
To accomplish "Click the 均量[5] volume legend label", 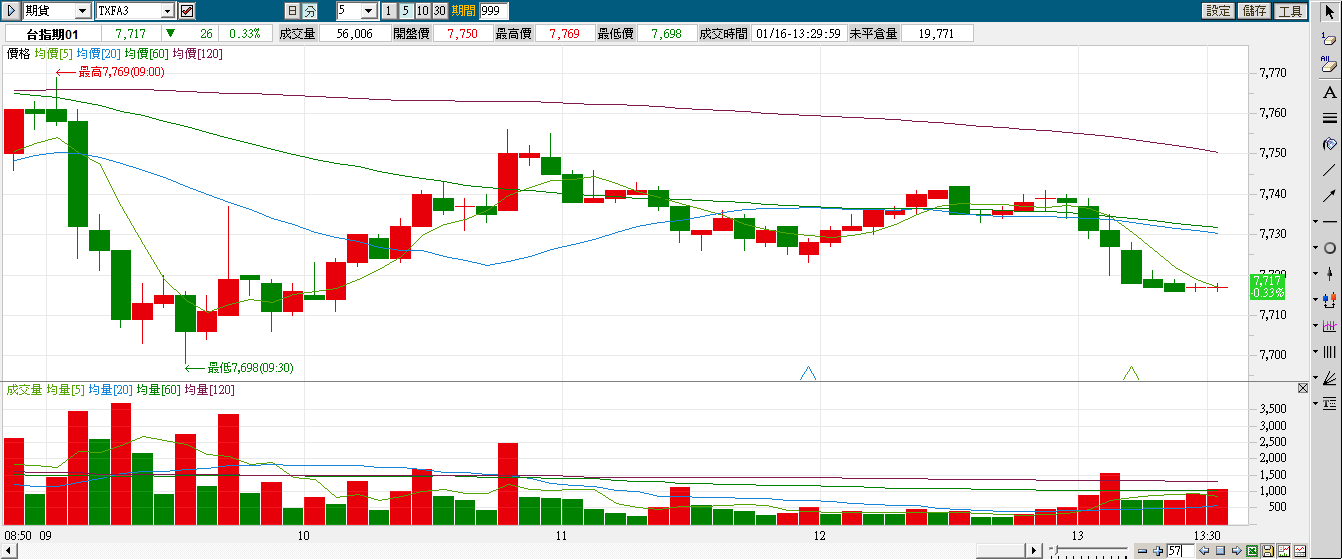I will (x=65, y=390).
